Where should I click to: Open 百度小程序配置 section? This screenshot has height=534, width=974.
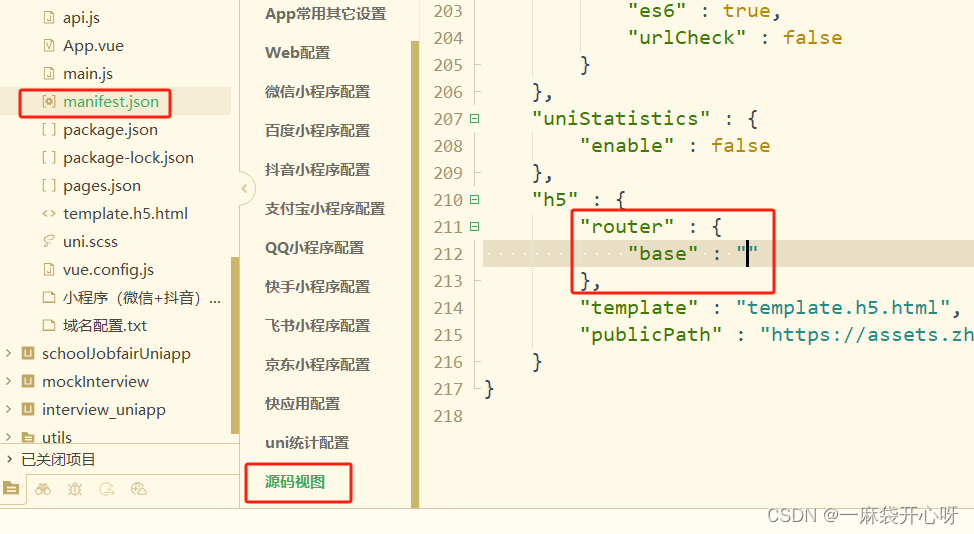(x=317, y=131)
